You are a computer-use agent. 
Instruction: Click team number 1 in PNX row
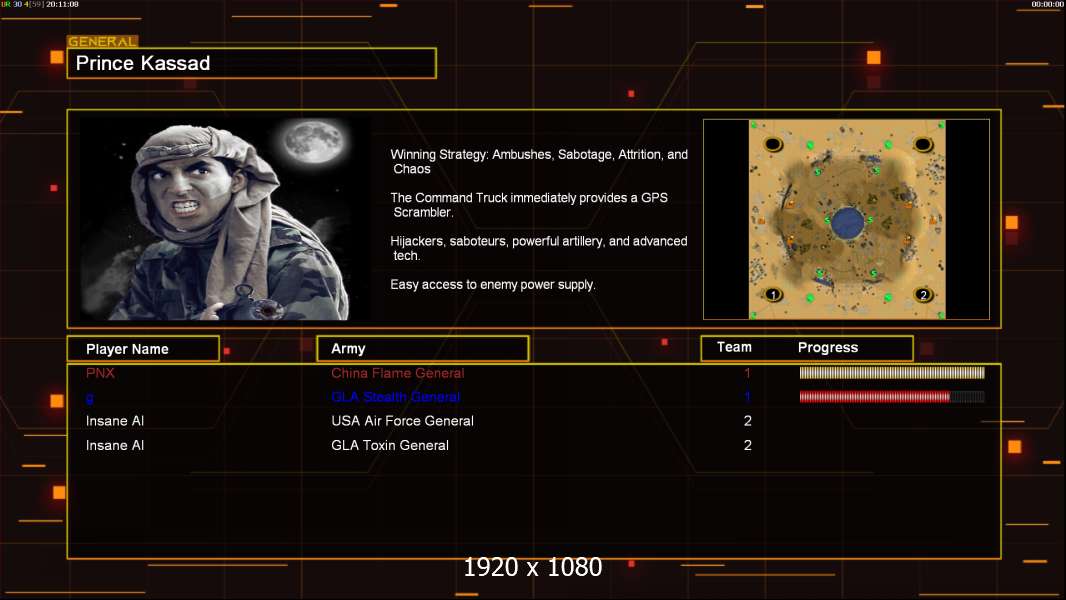747,373
